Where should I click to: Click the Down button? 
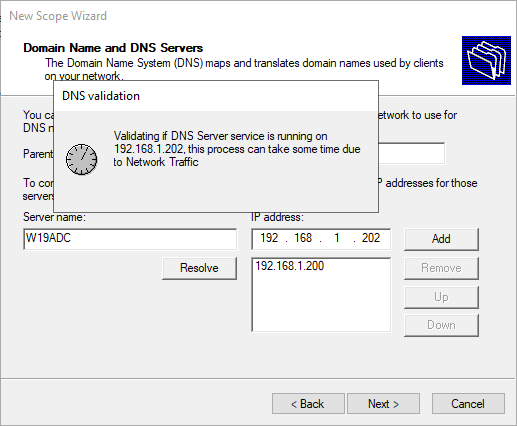pos(441,325)
